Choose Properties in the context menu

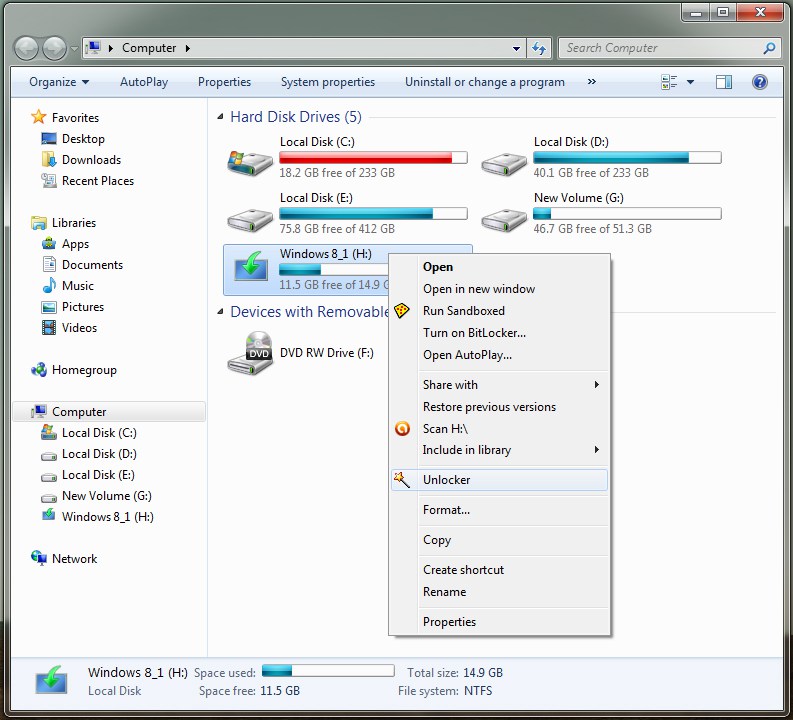click(x=449, y=622)
